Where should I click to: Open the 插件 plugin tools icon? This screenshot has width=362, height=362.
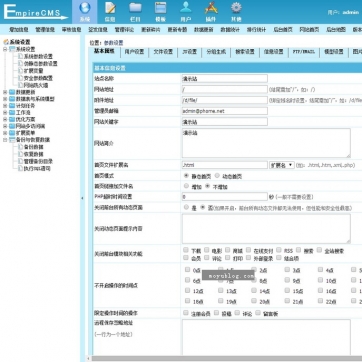[211, 8]
